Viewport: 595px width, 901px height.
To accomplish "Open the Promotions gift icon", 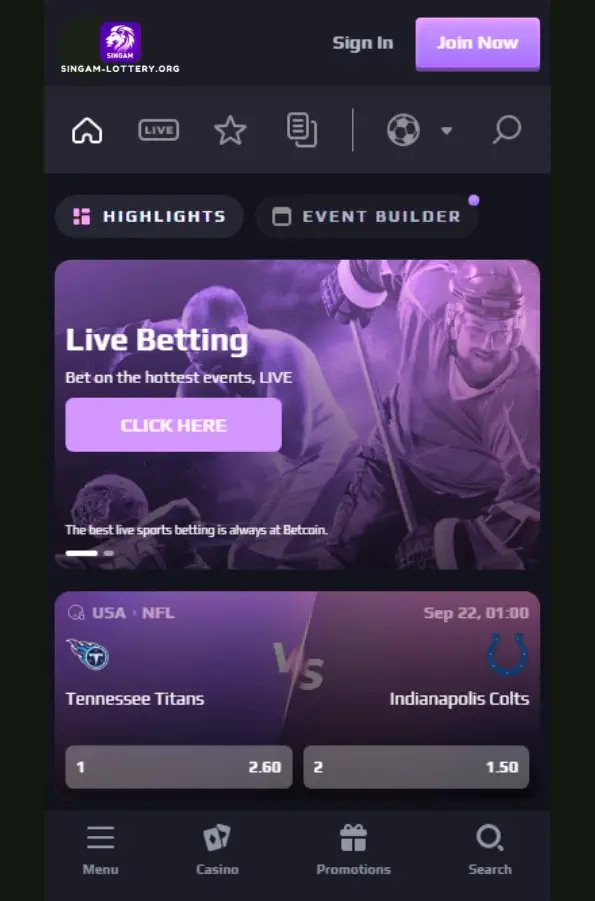I will 353,838.
